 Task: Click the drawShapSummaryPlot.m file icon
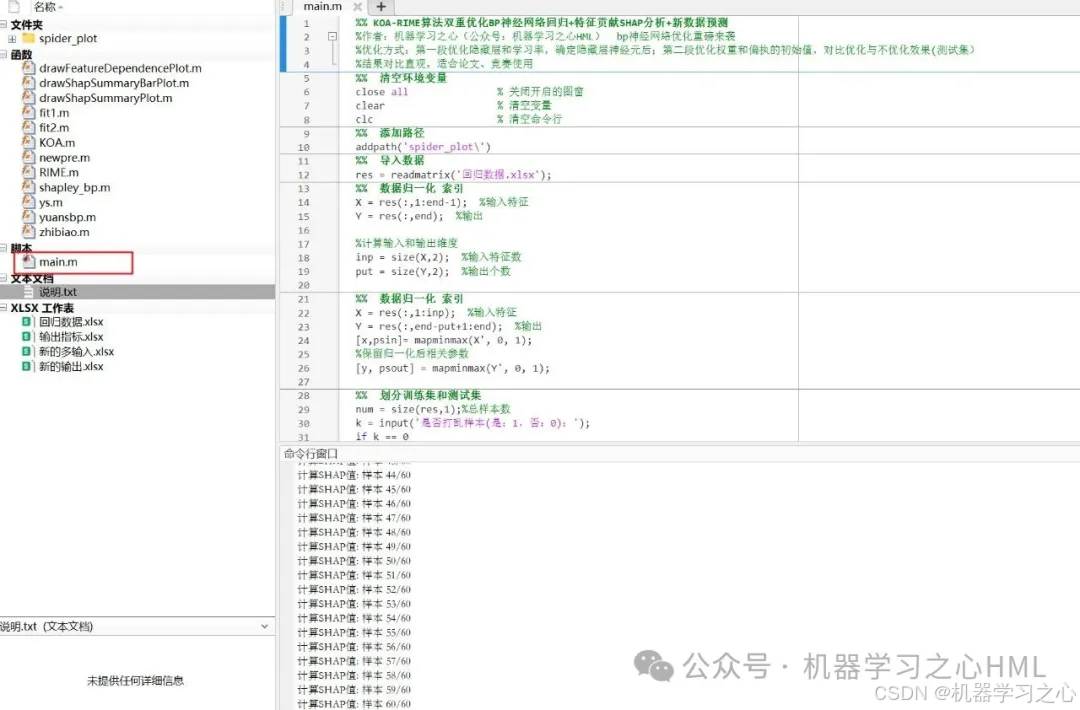[28, 98]
